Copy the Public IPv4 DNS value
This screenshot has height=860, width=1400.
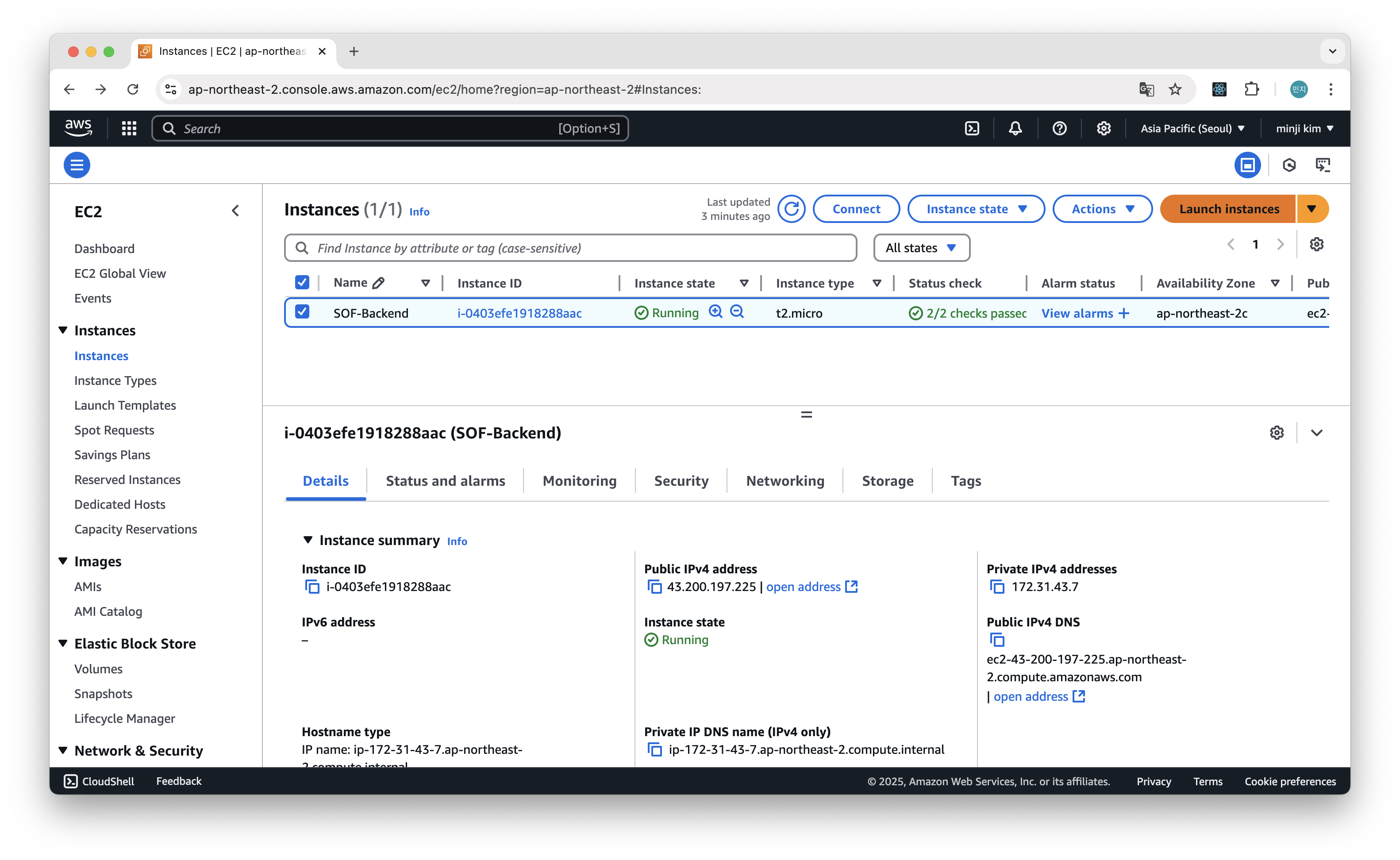[x=997, y=640]
